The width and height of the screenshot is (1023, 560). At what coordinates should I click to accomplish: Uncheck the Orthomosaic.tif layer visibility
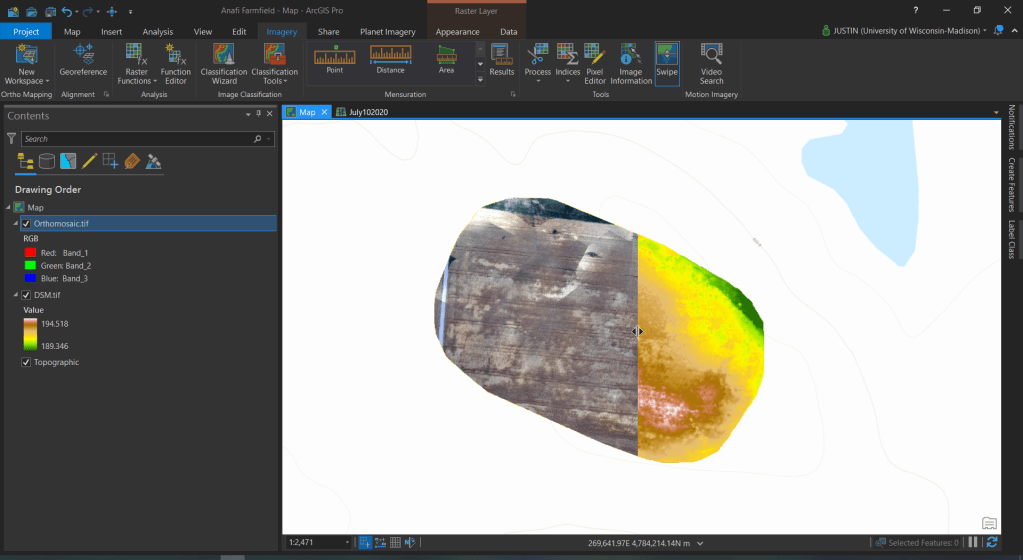click(x=26, y=224)
